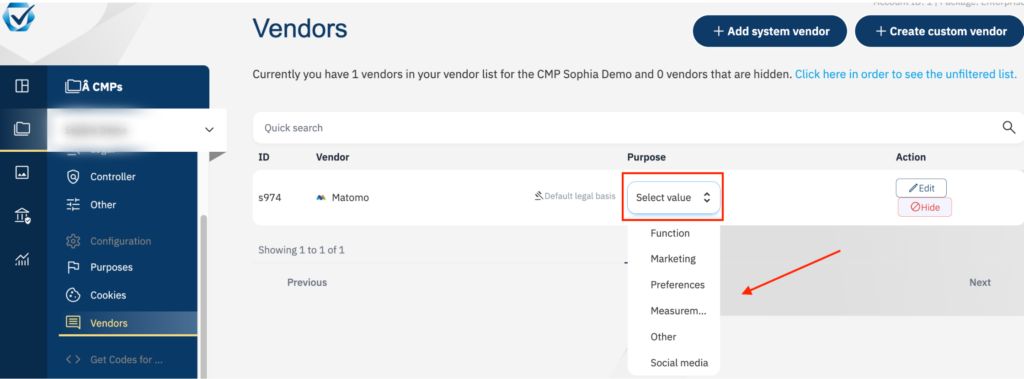The width and height of the screenshot is (1024, 379).
Task: Choose Social media from purpose list
Action: (679, 363)
